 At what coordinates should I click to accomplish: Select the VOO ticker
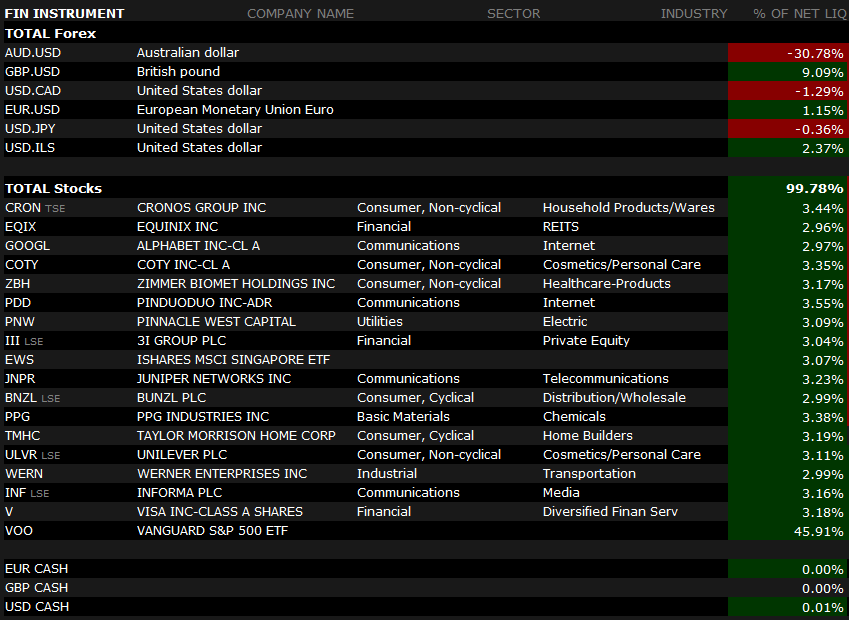[19, 530]
